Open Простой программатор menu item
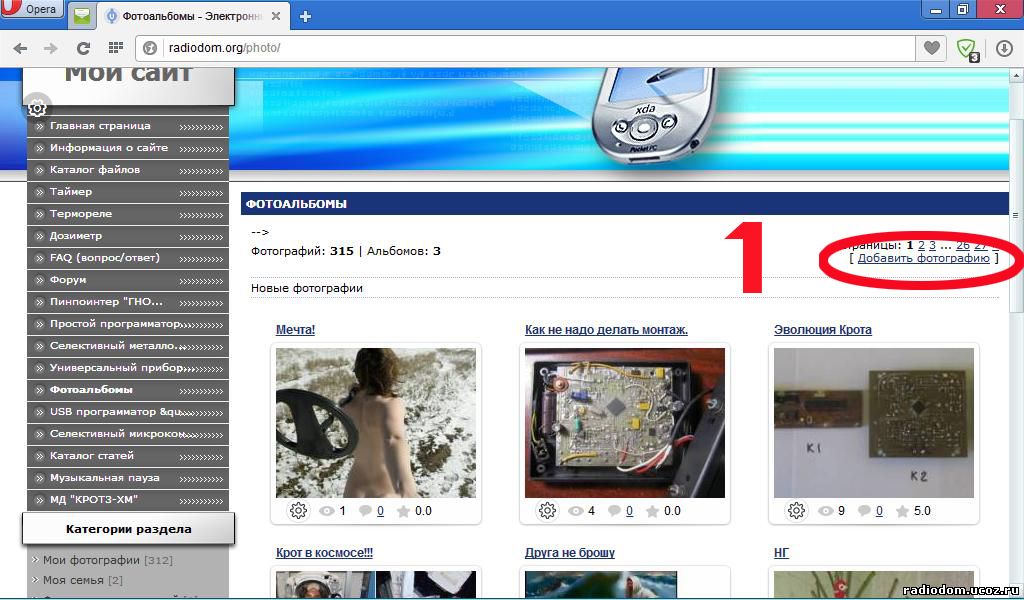This screenshot has height=600, width=1024. [128, 324]
